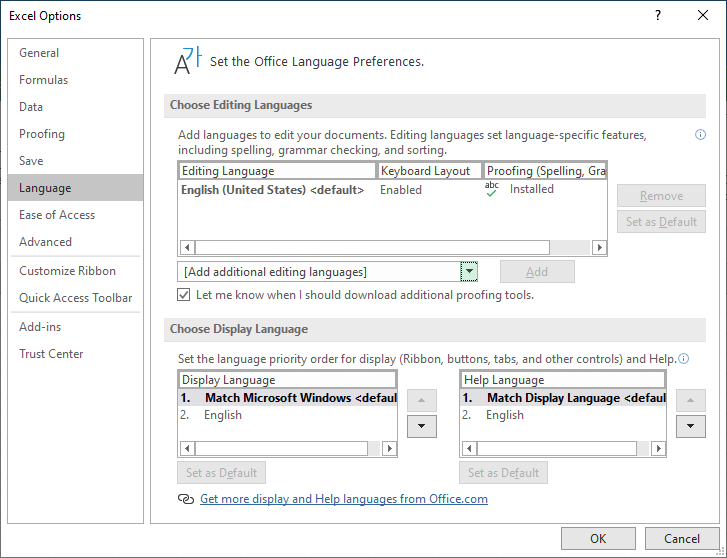The height and width of the screenshot is (558, 727).
Task: Toggle the download additional proofing tools checkbox
Action: (184, 295)
